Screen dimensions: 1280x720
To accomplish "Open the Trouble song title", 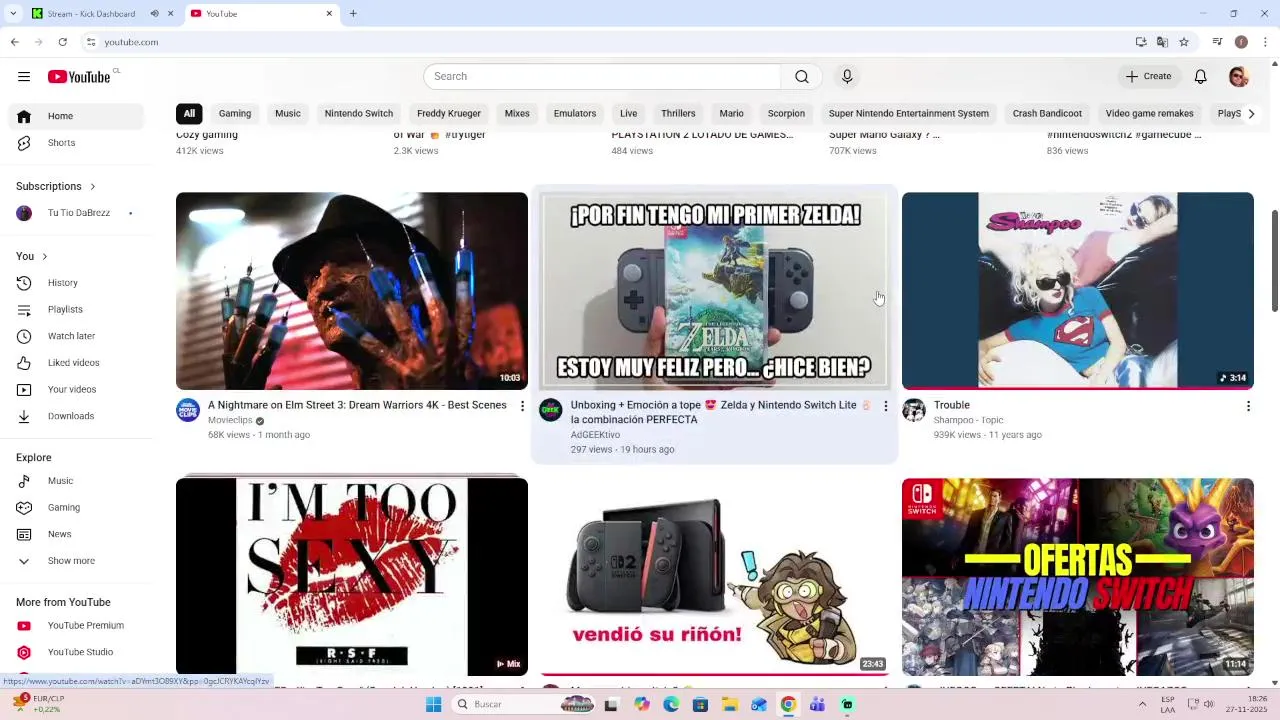I will (952, 405).
